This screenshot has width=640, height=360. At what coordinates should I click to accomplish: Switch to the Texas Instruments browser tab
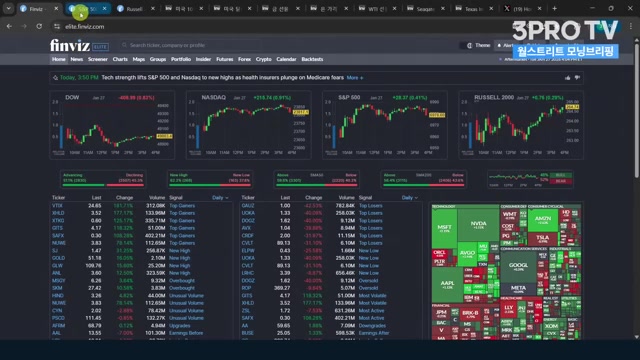pos(473,9)
